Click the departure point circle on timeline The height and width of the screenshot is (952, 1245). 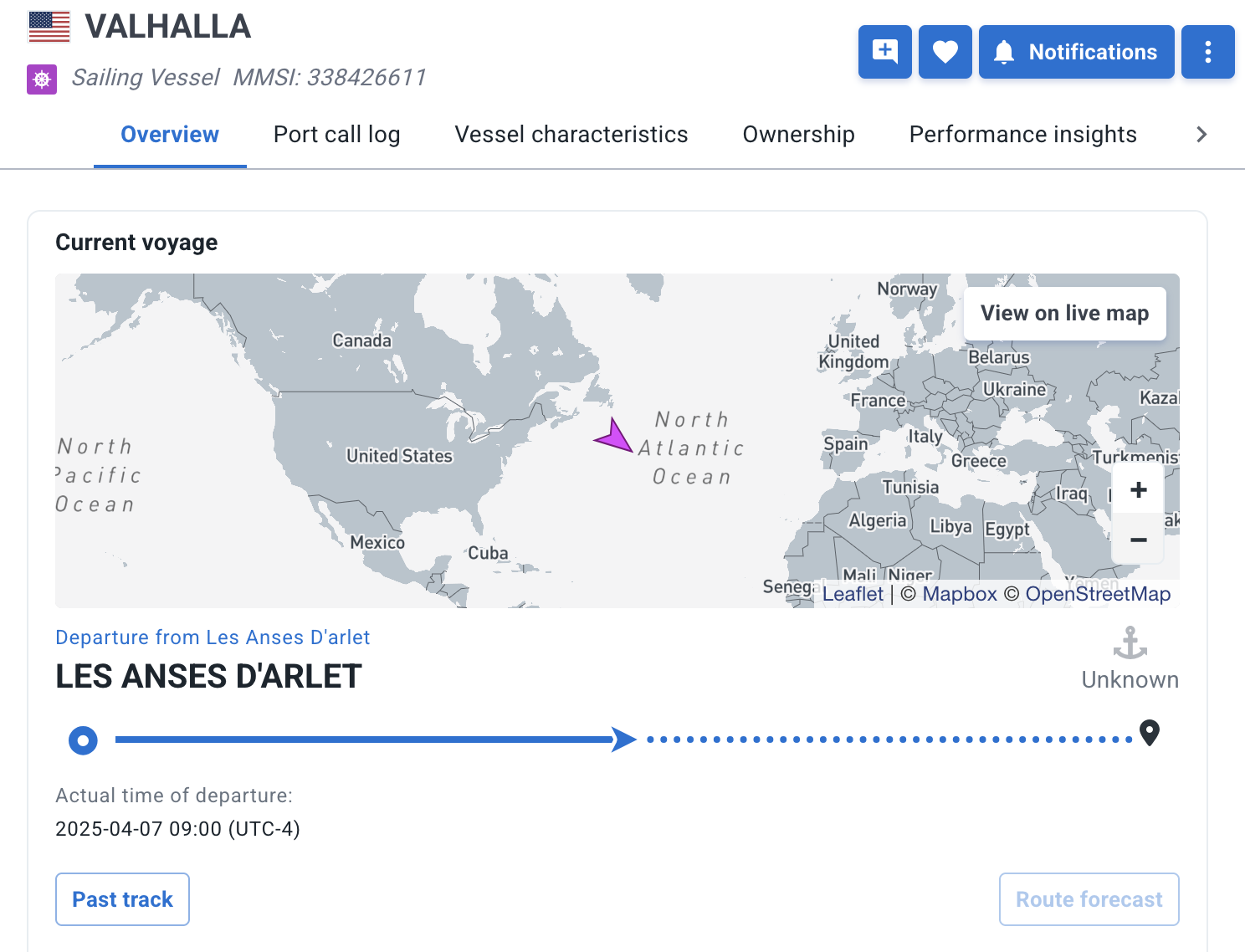(x=83, y=740)
